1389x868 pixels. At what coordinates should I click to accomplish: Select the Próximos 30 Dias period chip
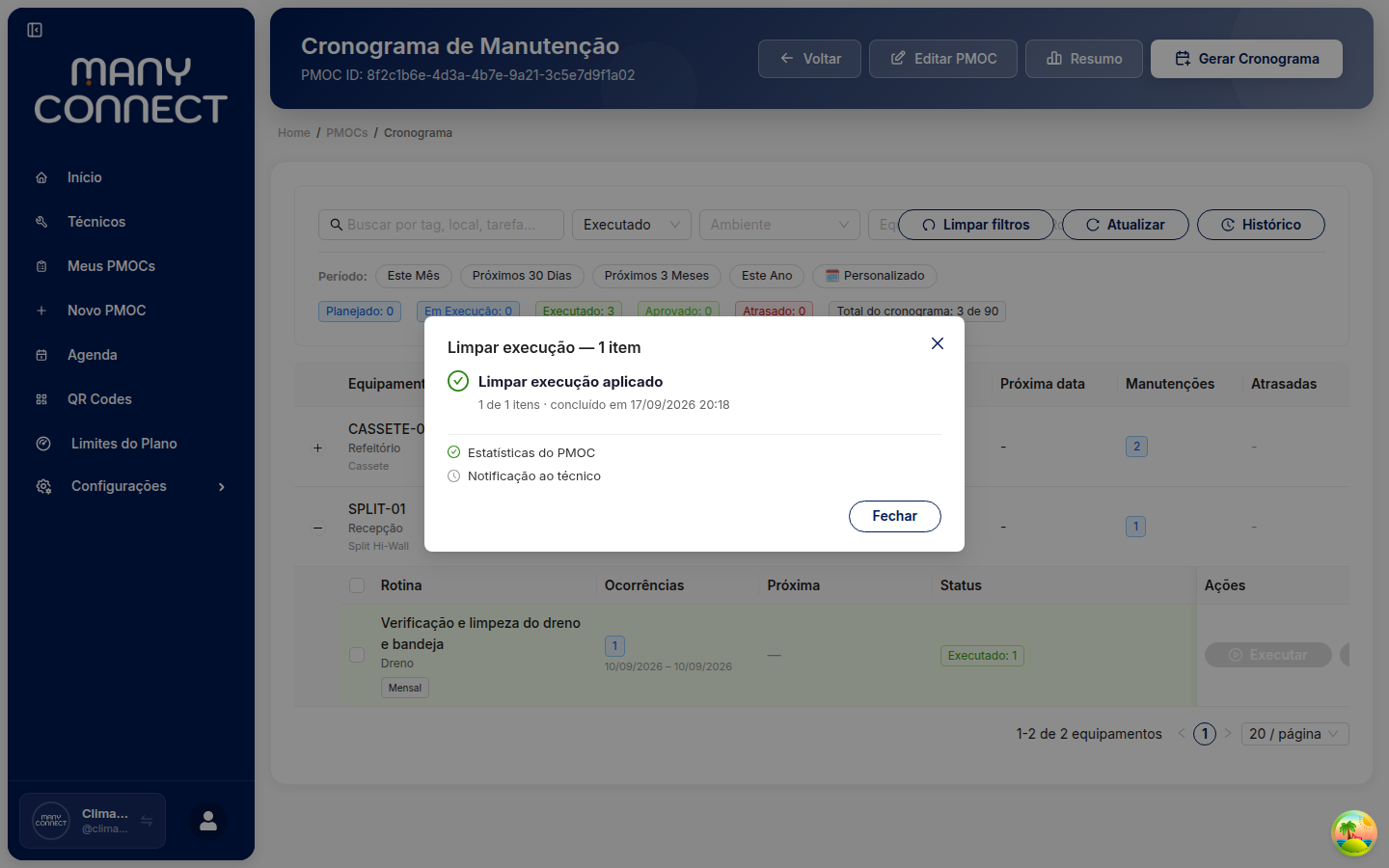click(x=522, y=276)
